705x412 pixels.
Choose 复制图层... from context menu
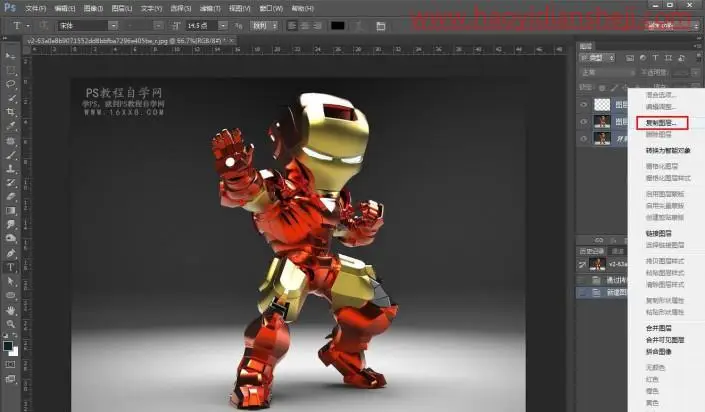661,123
